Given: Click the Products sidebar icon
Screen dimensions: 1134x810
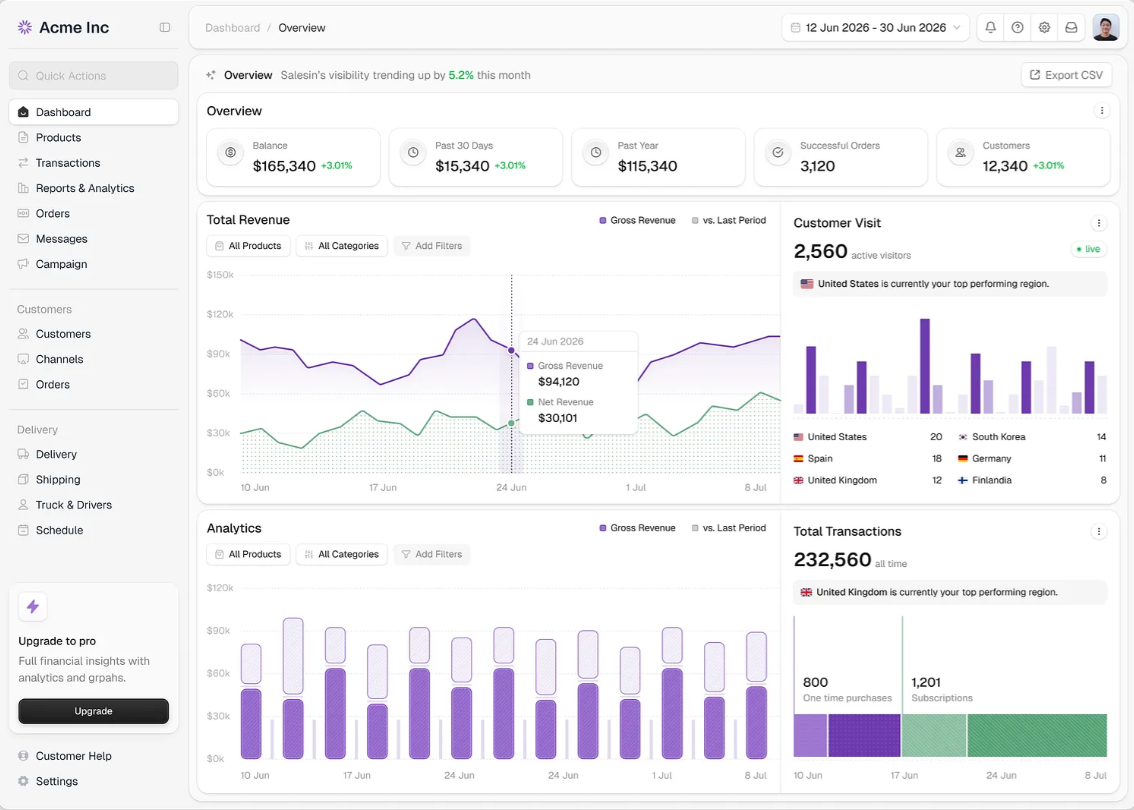Looking at the screenshot, I should click(x=23, y=137).
